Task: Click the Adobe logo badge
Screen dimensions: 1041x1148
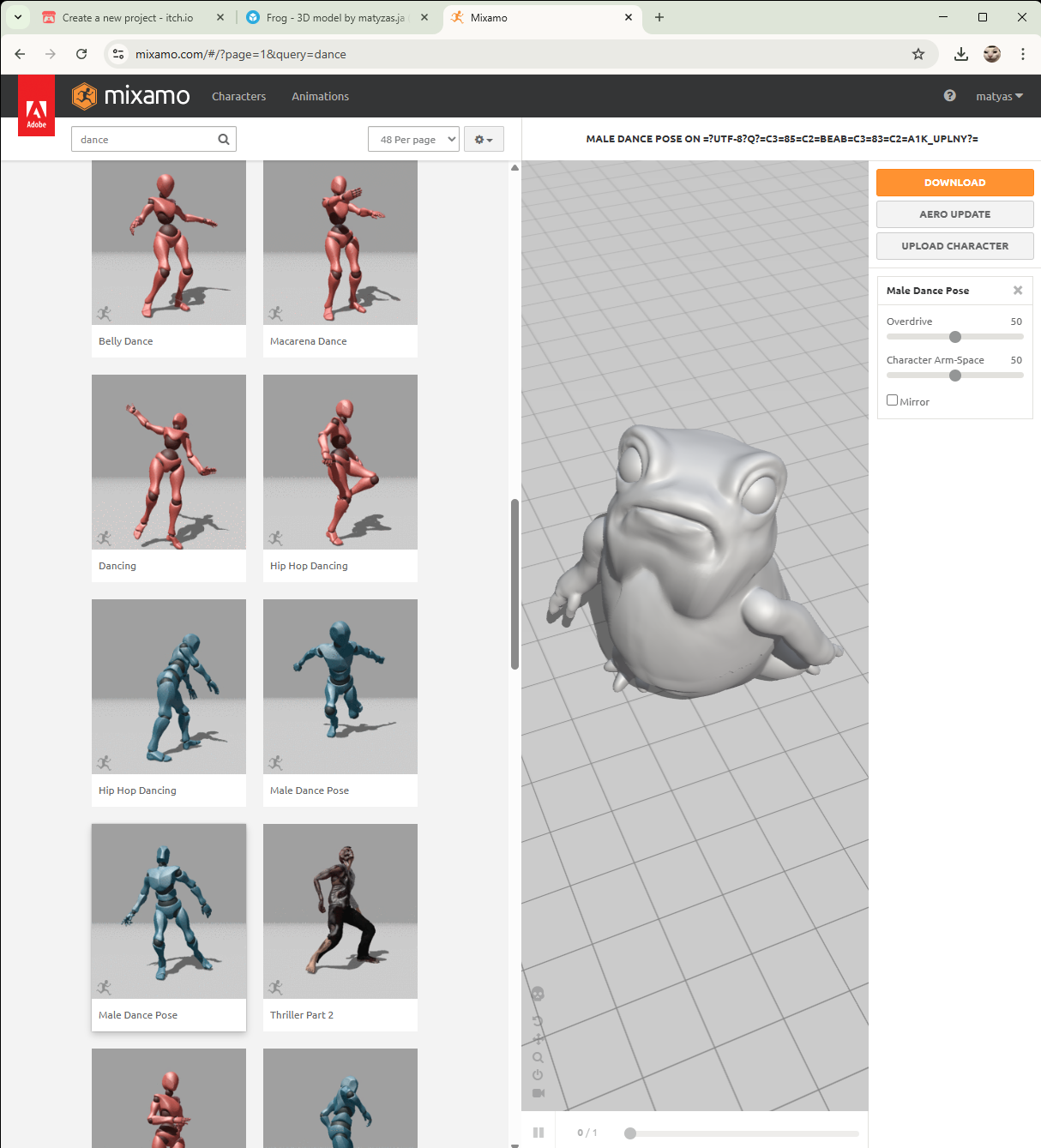Action: coord(36,106)
